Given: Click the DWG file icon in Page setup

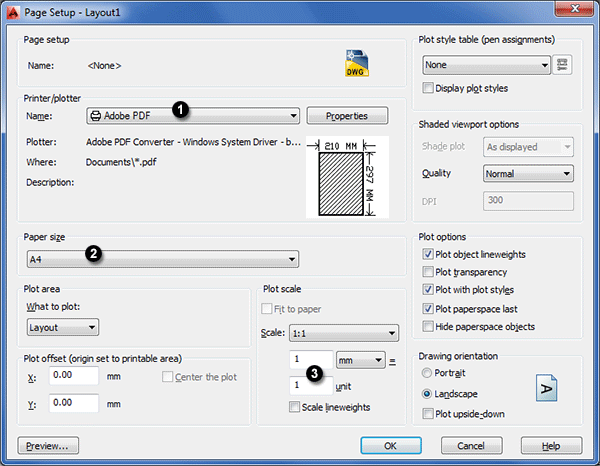Looking at the screenshot, I should [x=357, y=63].
